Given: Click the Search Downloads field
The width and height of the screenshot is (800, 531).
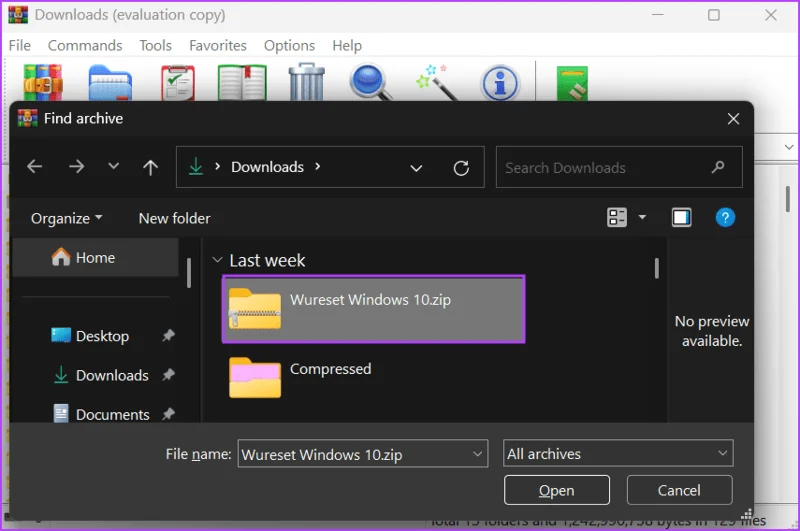Looking at the screenshot, I should [619, 167].
